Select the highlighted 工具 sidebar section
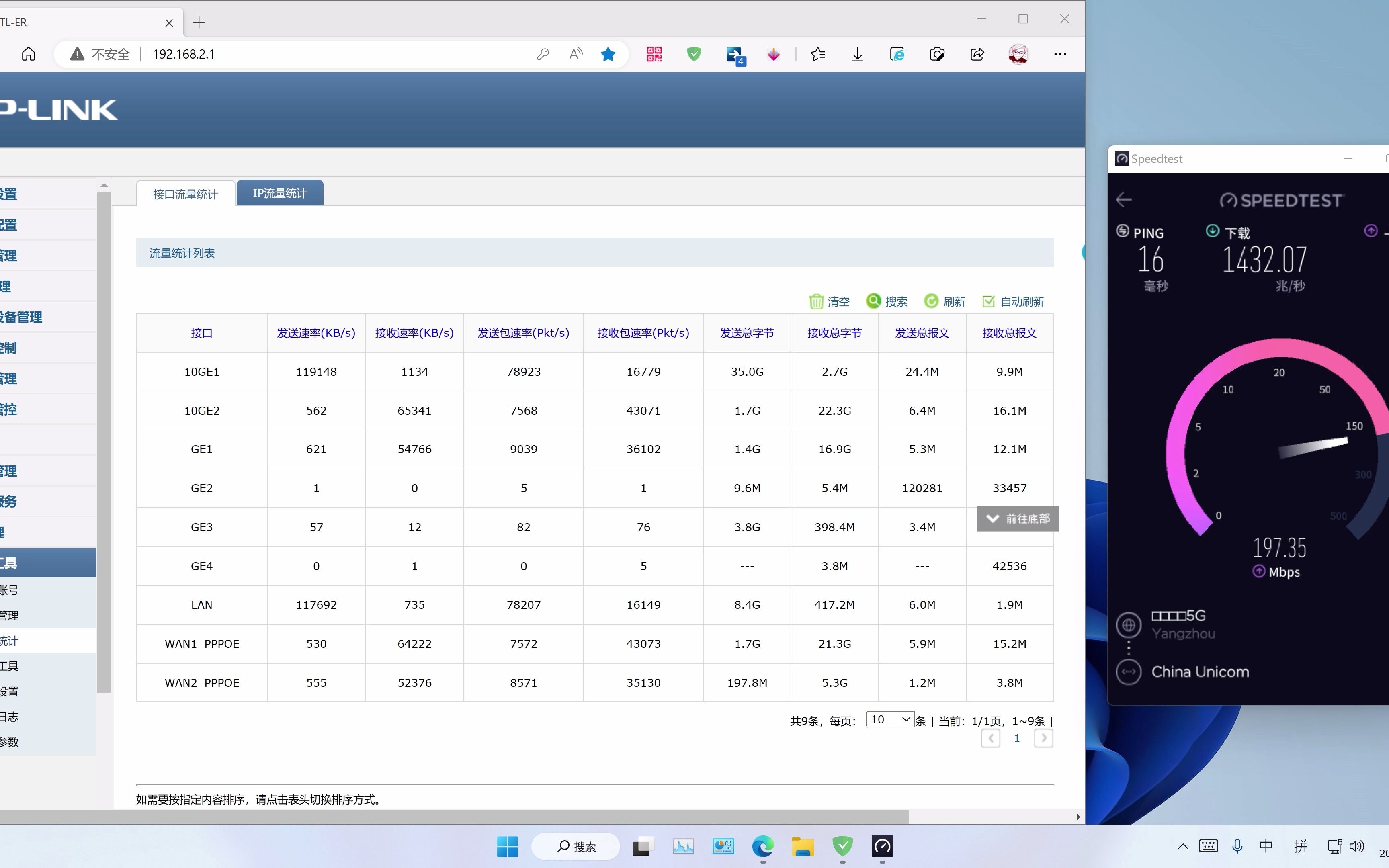1389x868 pixels. coord(48,563)
